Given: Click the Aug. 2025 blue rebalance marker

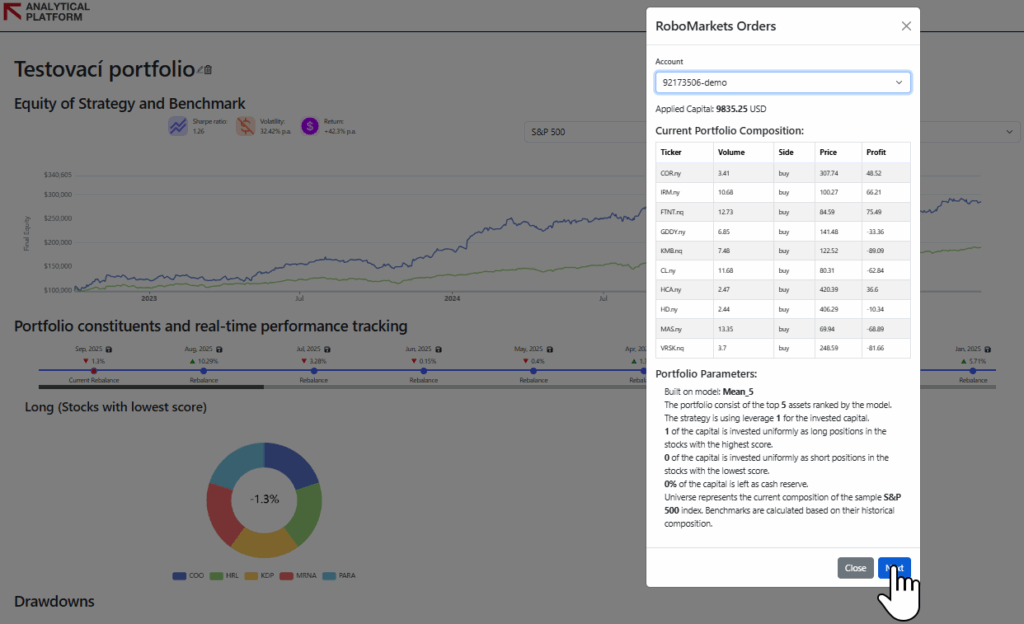Looking at the screenshot, I should tap(203, 371).
